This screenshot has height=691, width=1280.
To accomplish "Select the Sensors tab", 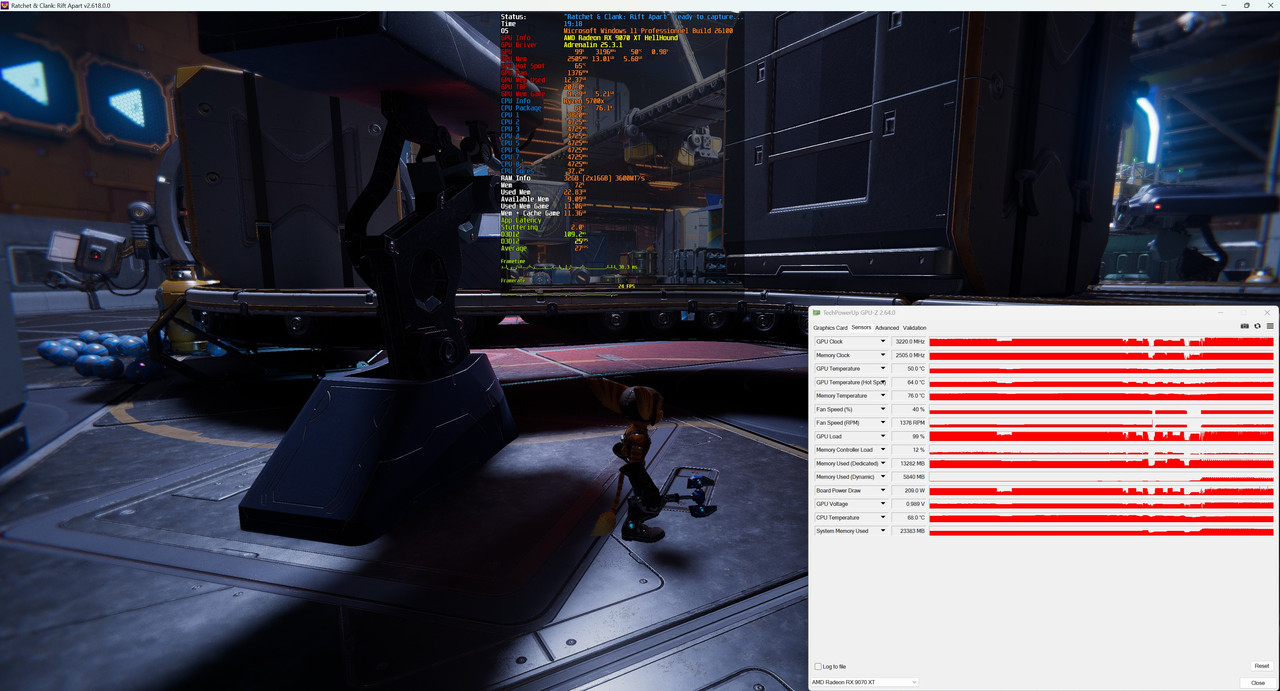I will pos(861,328).
